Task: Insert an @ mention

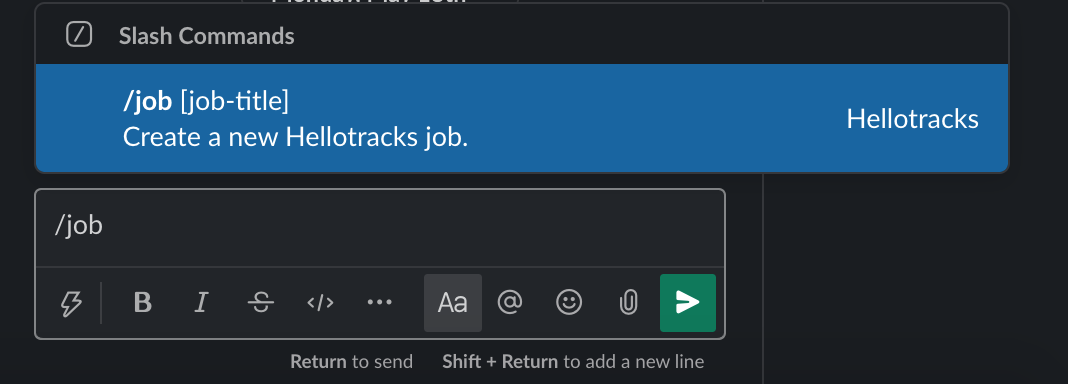Action: 509,302
